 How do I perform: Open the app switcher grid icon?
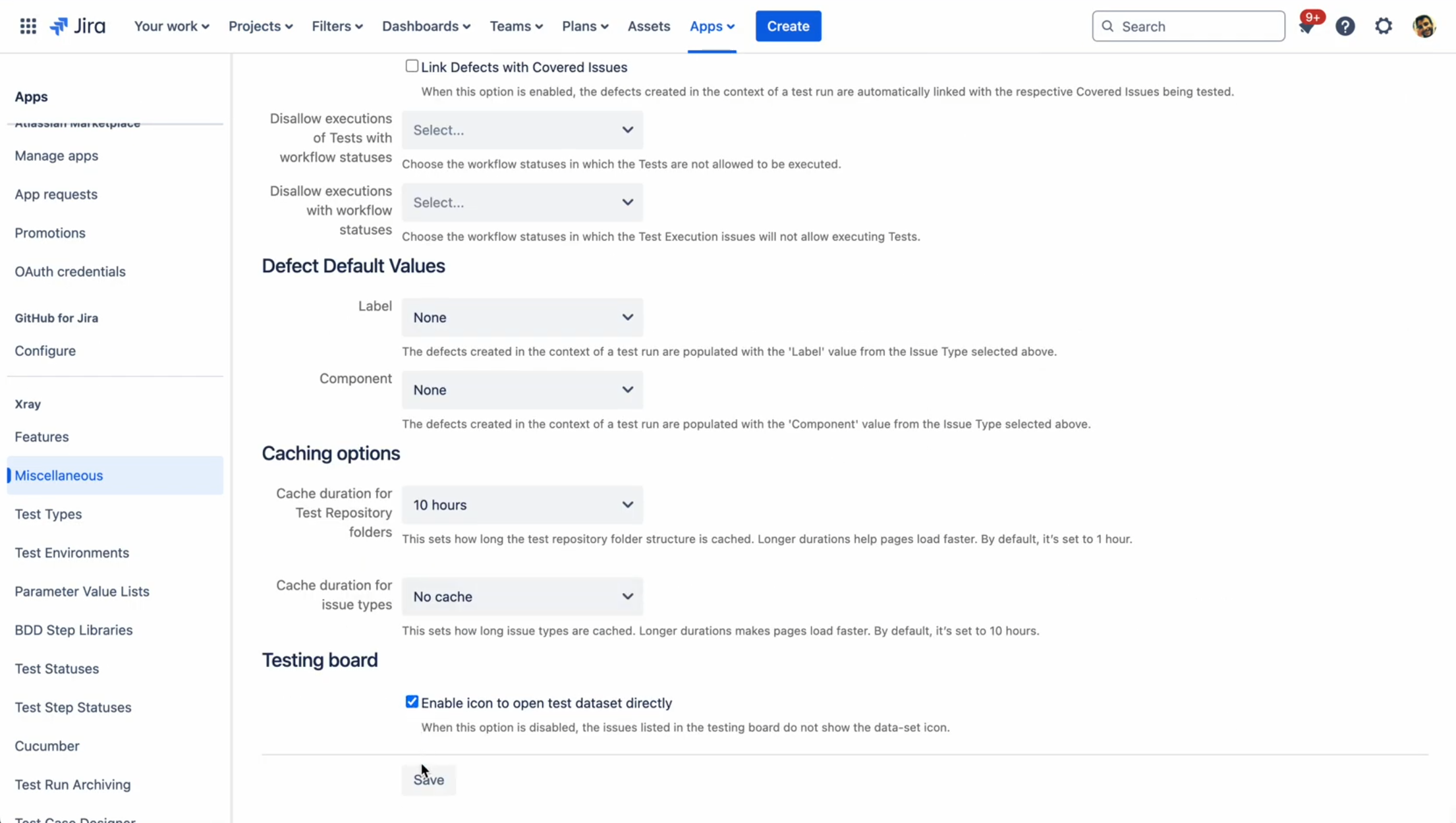(x=28, y=26)
